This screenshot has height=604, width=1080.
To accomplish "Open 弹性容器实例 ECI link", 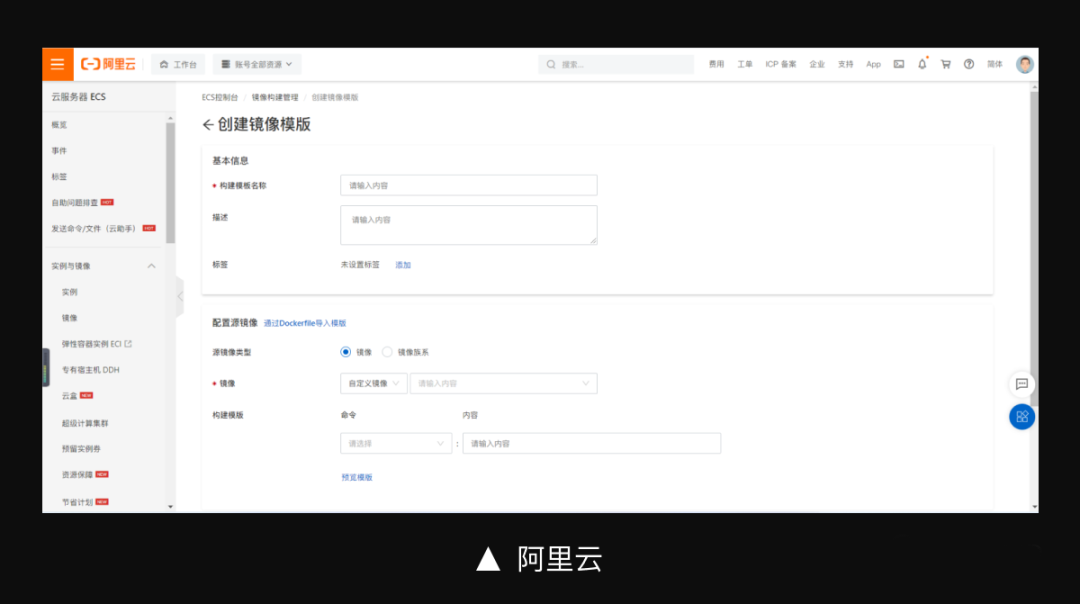I will pos(96,344).
